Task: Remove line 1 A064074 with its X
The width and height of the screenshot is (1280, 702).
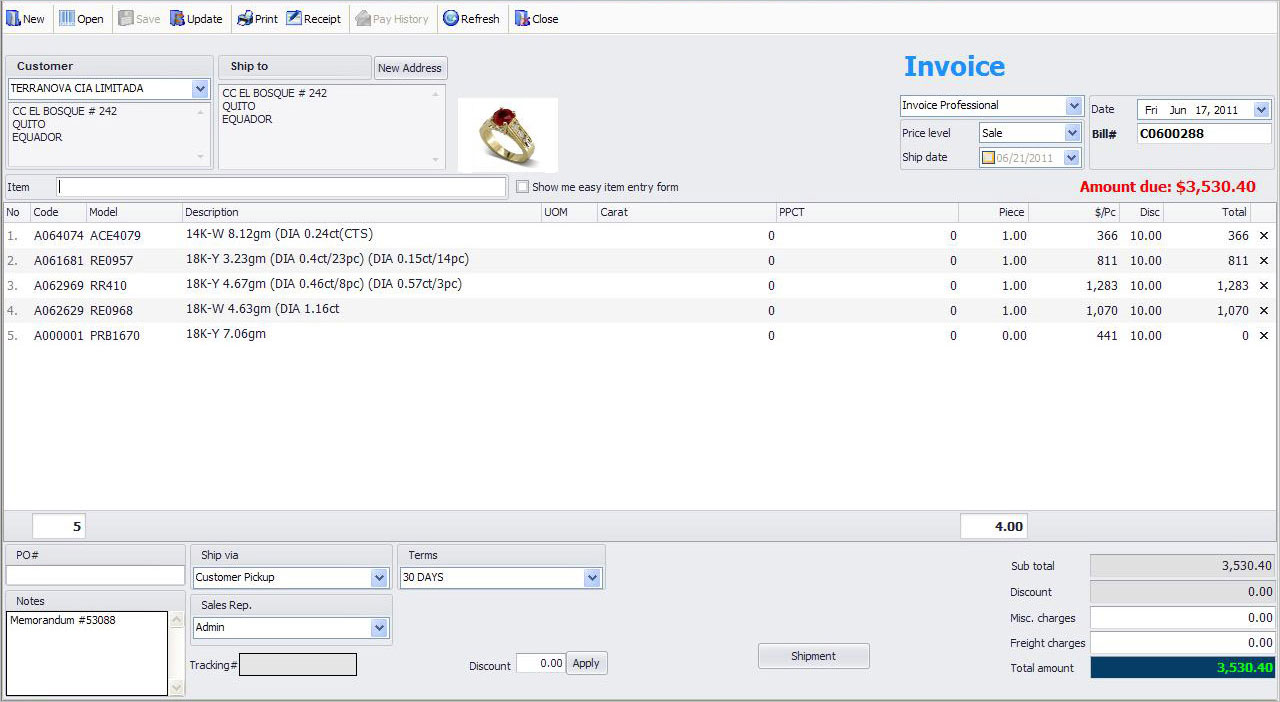Action: pyautogui.click(x=1263, y=236)
